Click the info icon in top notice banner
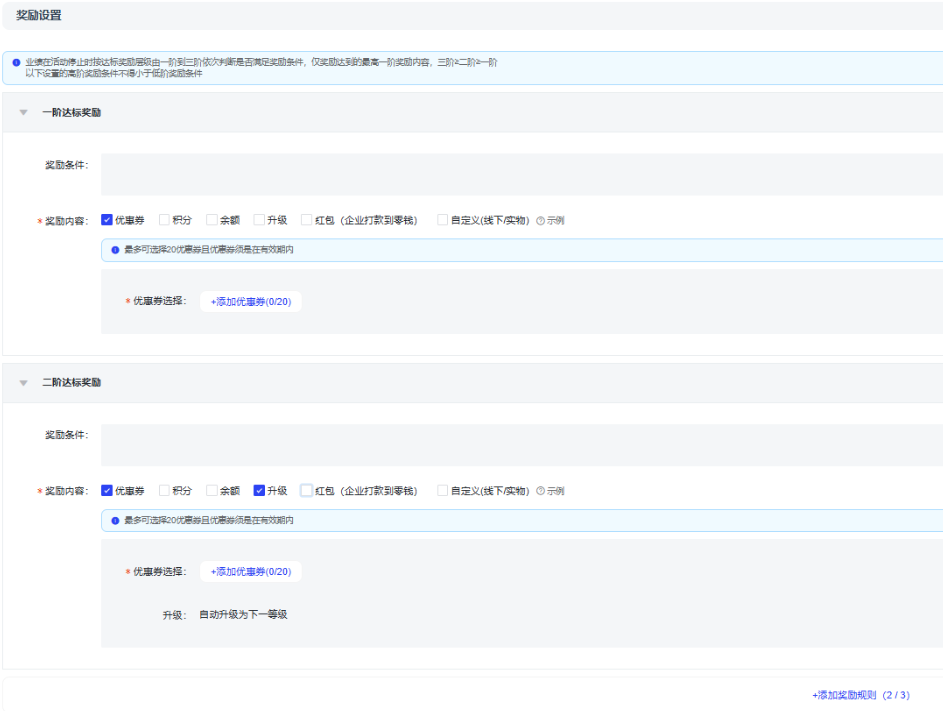943x711 pixels. point(16,62)
